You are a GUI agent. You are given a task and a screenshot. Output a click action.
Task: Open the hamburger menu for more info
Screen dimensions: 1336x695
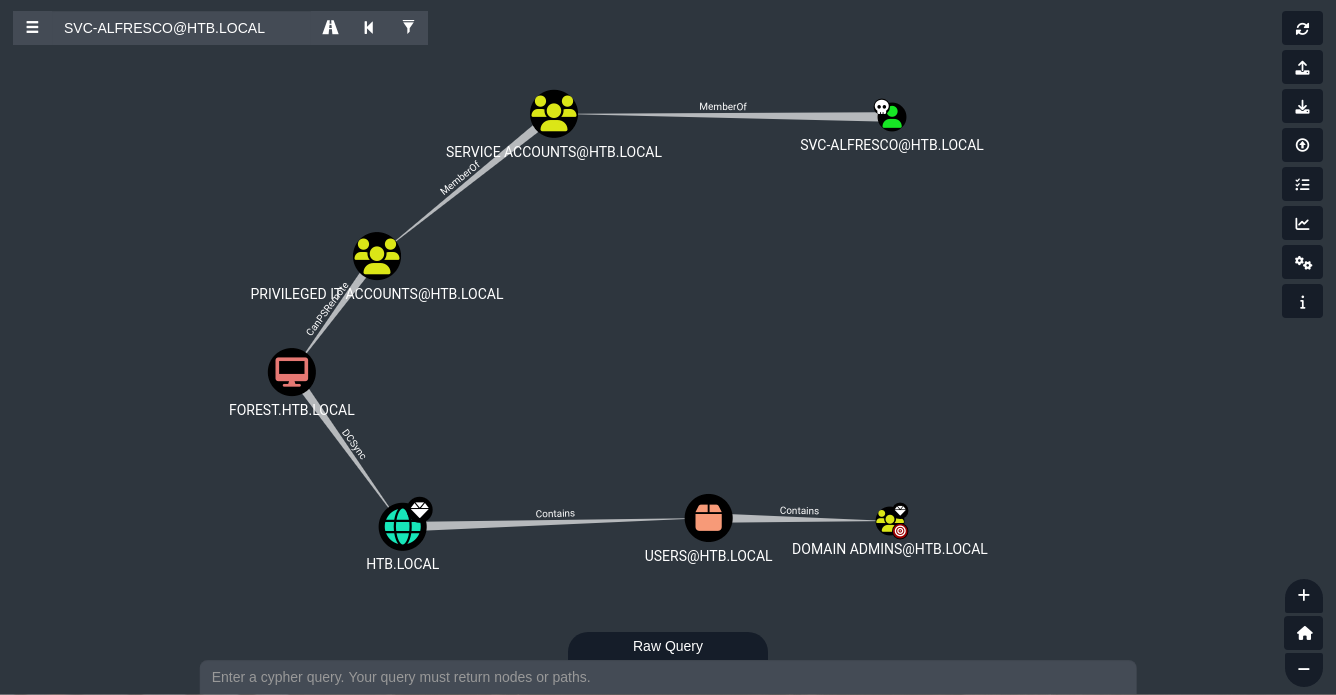(32, 28)
